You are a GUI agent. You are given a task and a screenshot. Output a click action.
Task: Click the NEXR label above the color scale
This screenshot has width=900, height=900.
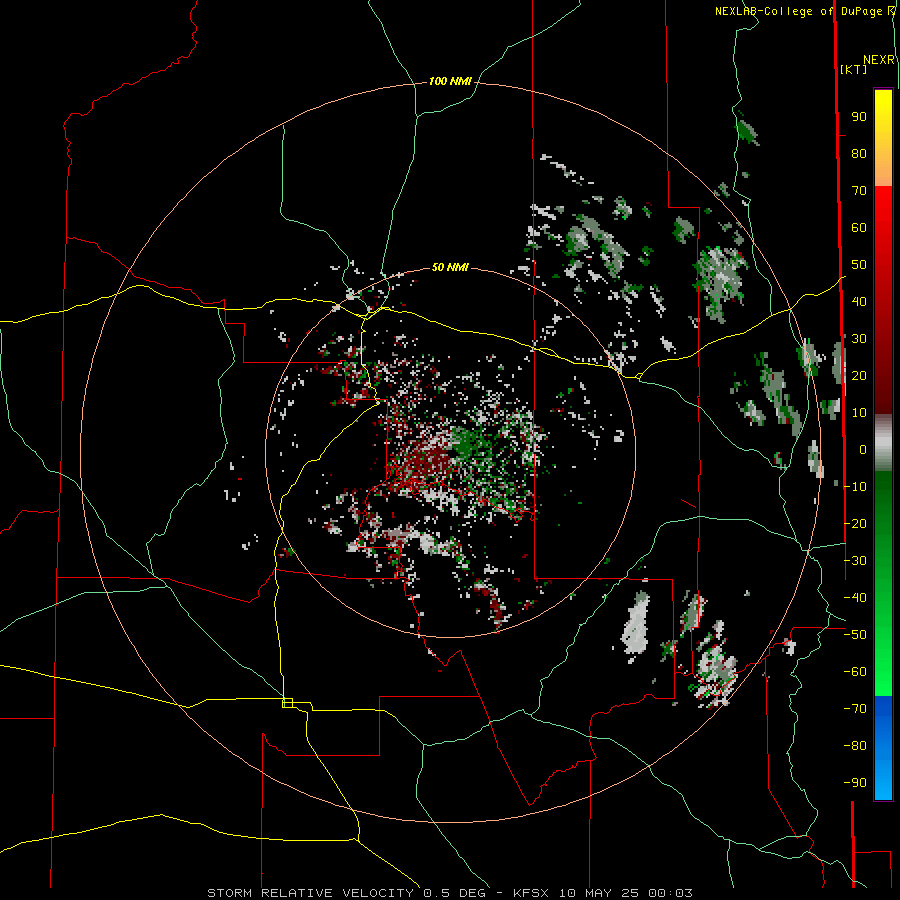(879, 60)
